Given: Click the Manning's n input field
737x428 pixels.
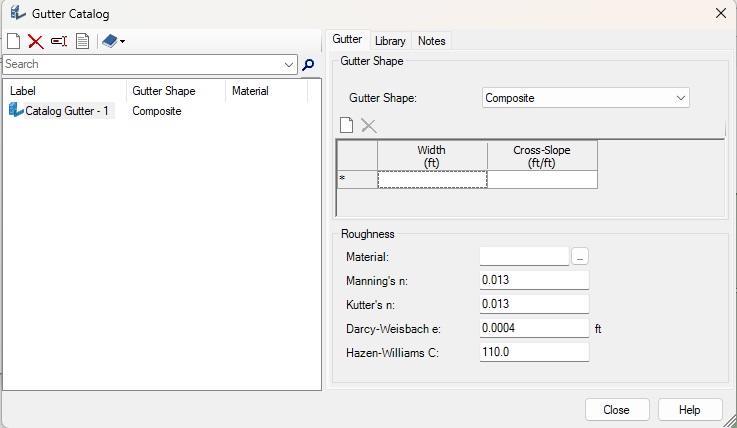Looking at the screenshot, I should point(534,280).
